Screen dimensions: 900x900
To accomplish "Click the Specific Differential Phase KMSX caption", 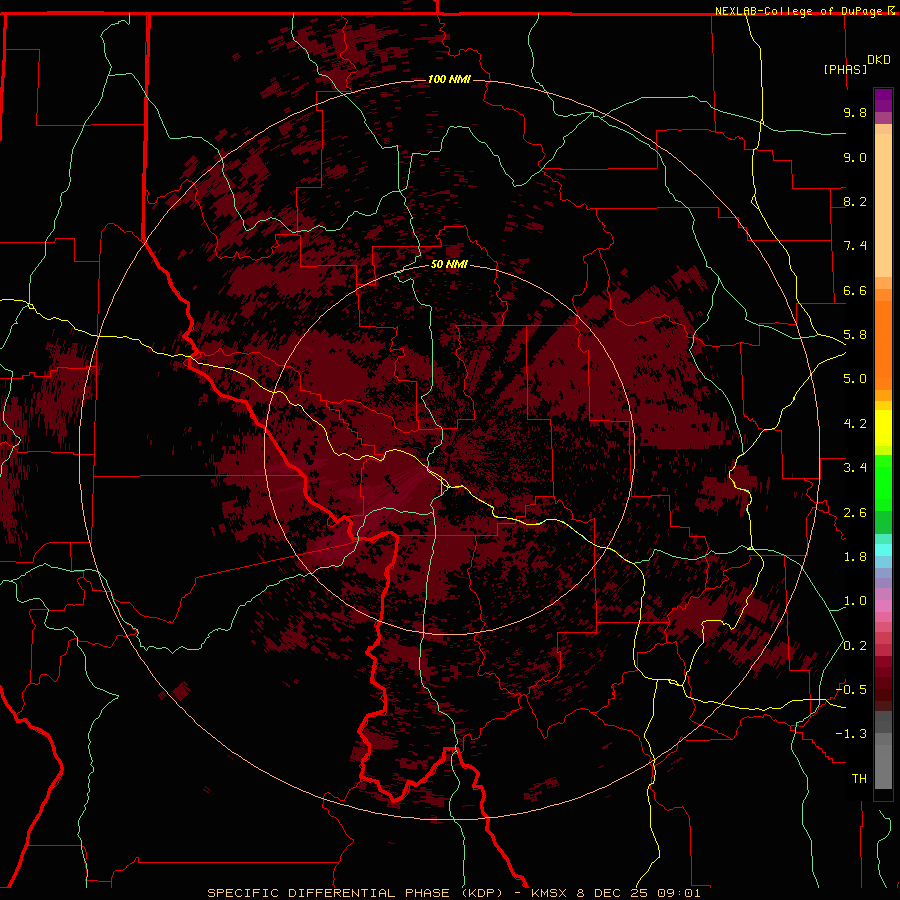I will pos(454,893).
